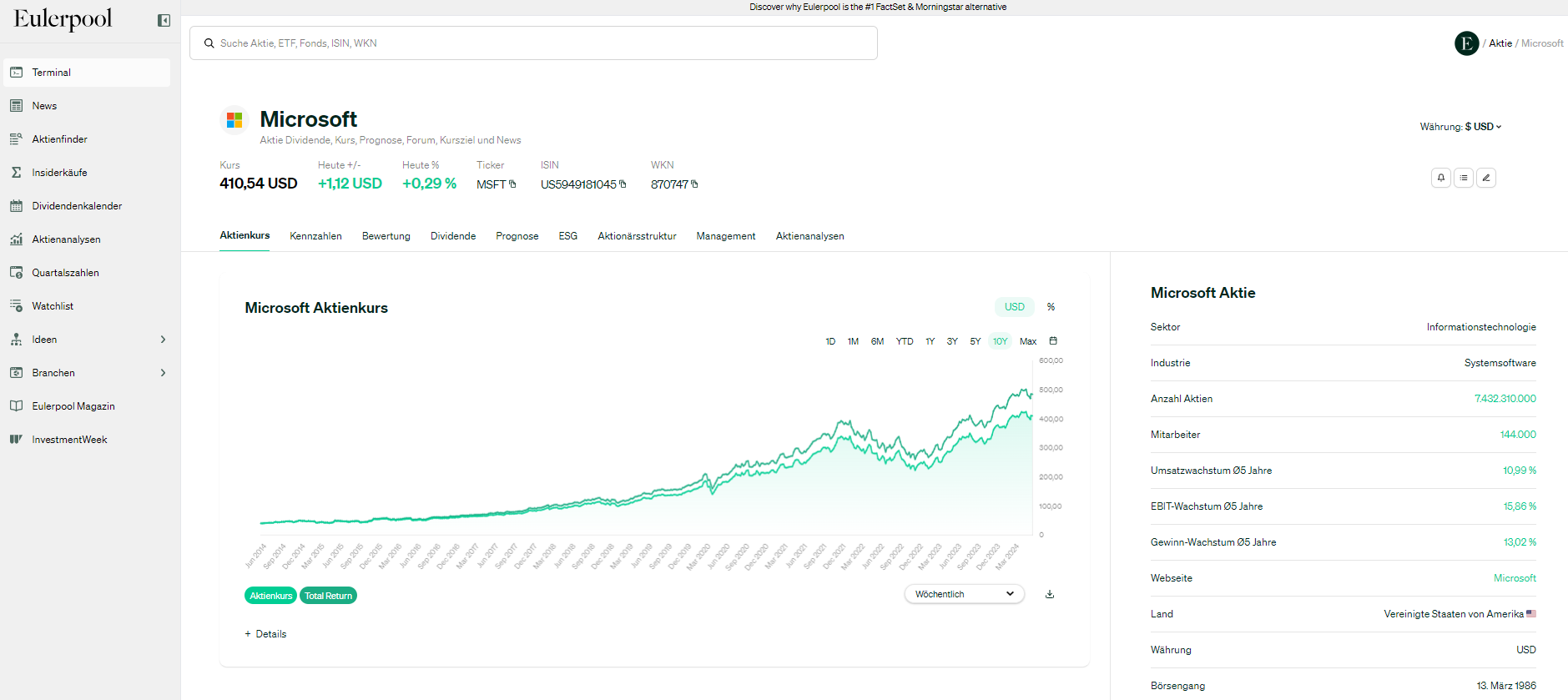1568x700 pixels.
Task: Click the pencil edit icon
Action: click(x=1486, y=178)
